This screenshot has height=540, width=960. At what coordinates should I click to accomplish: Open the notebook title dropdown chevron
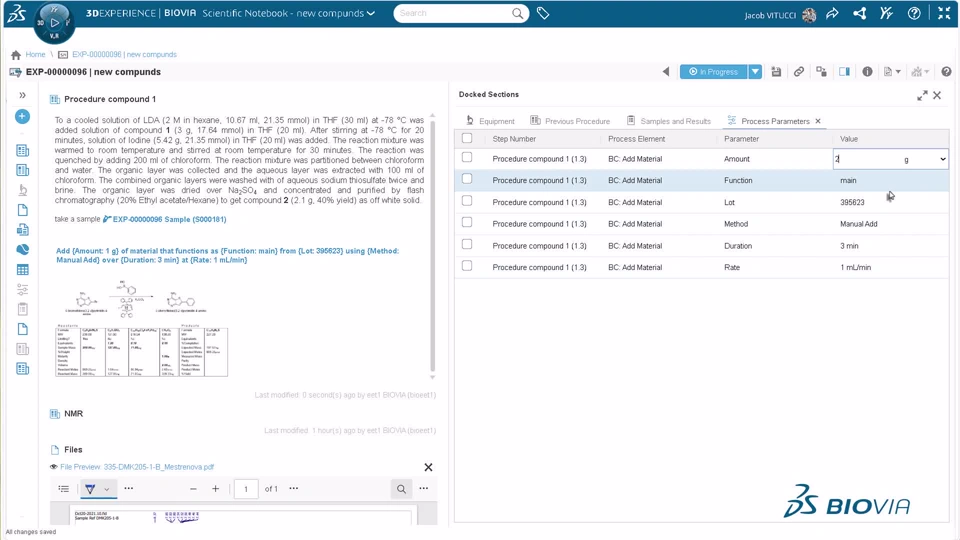coord(371,13)
